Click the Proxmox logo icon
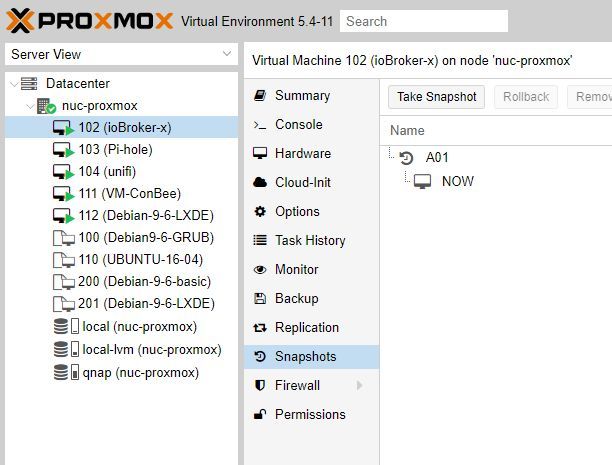612x465 pixels. pyautogui.click(x=21, y=19)
